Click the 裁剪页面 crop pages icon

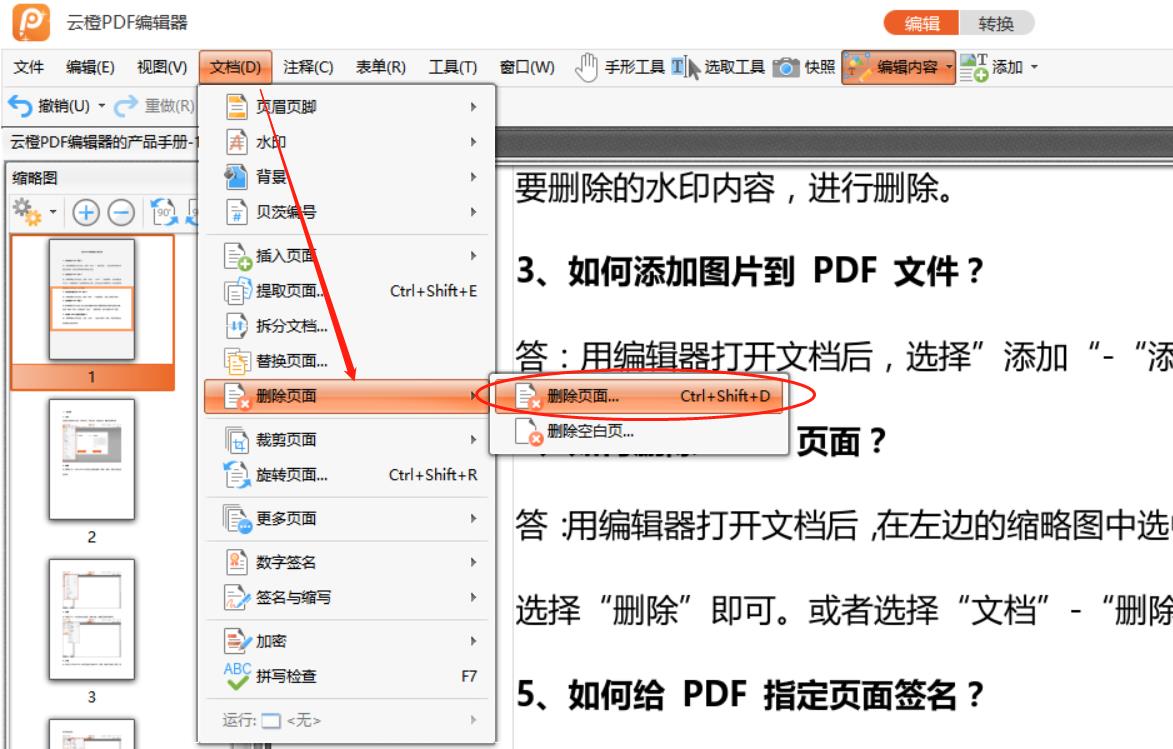(x=237, y=440)
